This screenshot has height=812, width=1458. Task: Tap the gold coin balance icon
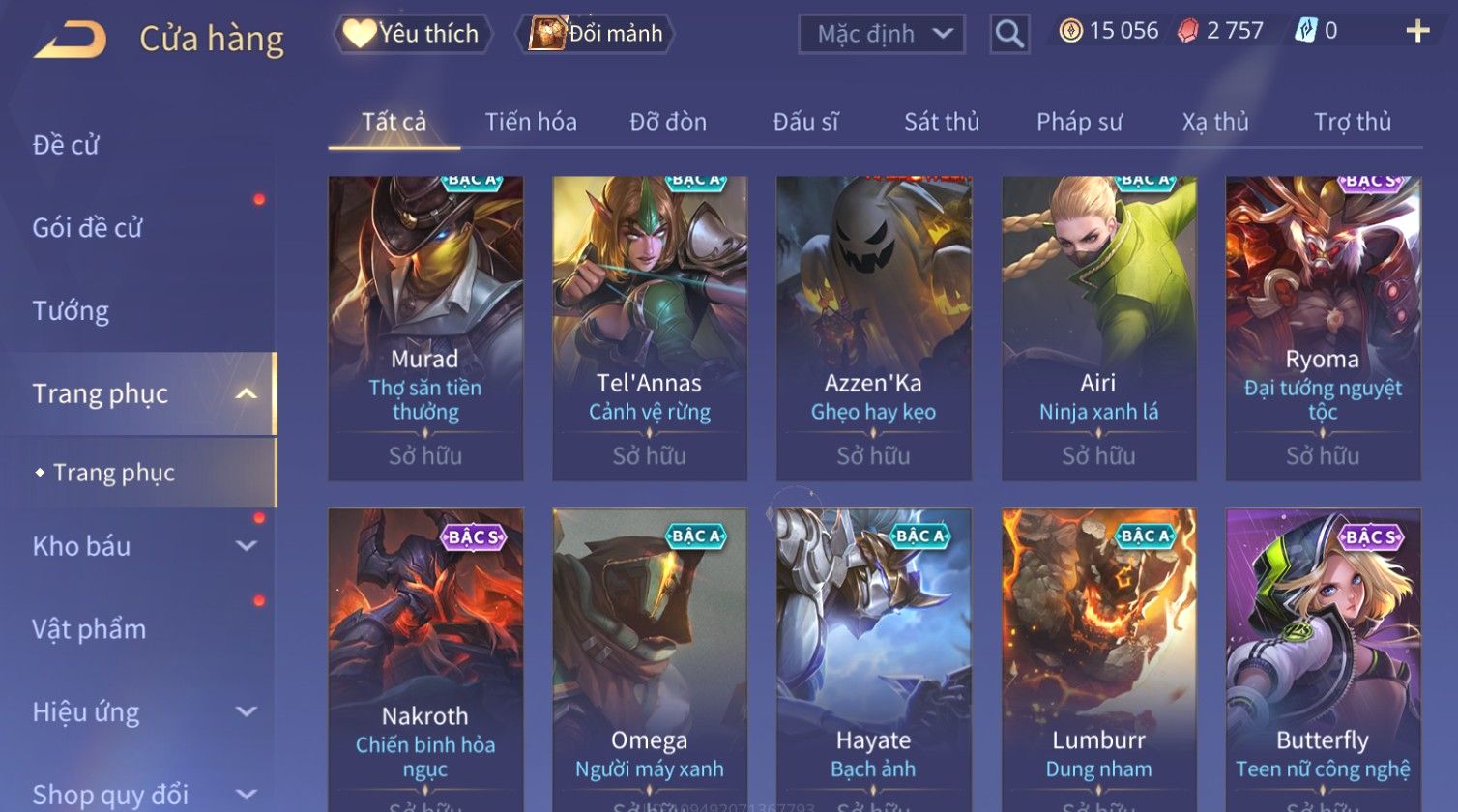point(1070,31)
